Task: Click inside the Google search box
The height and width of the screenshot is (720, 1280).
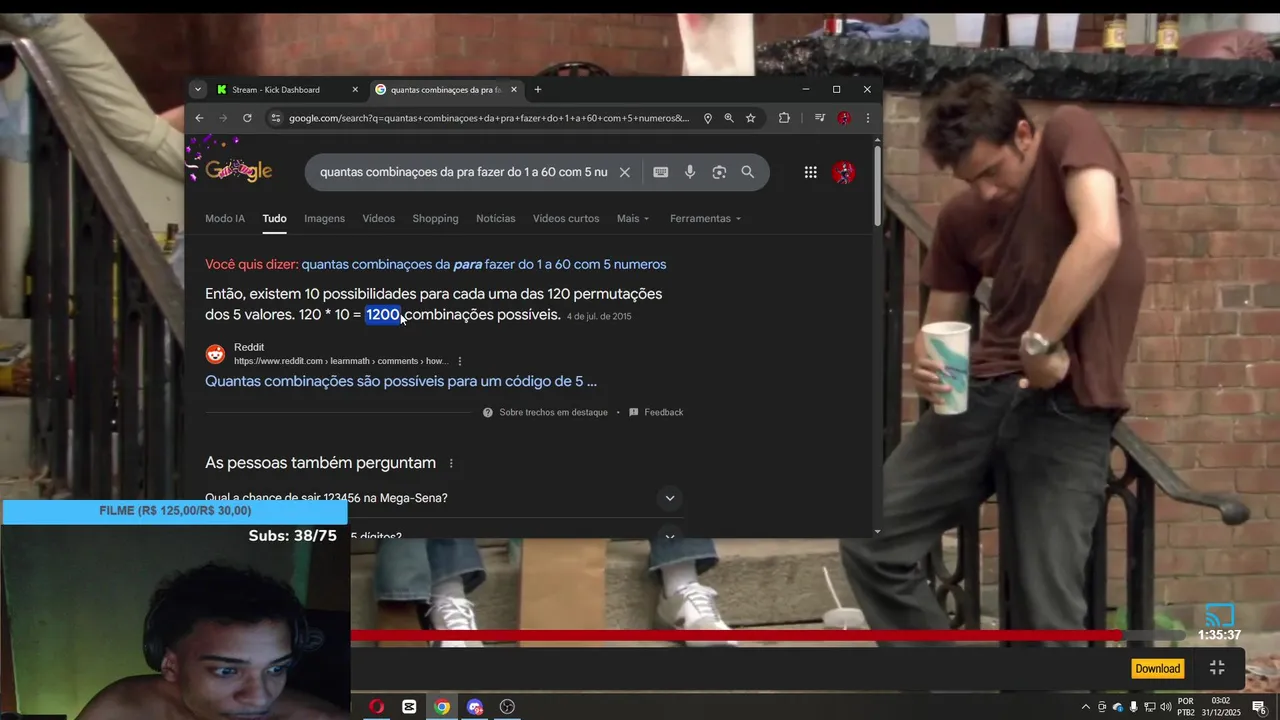Action: [463, 172]
